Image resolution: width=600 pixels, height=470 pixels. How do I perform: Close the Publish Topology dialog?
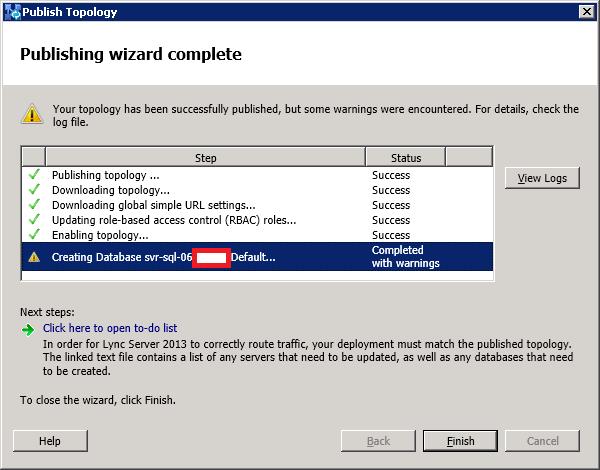click(587, 12)
